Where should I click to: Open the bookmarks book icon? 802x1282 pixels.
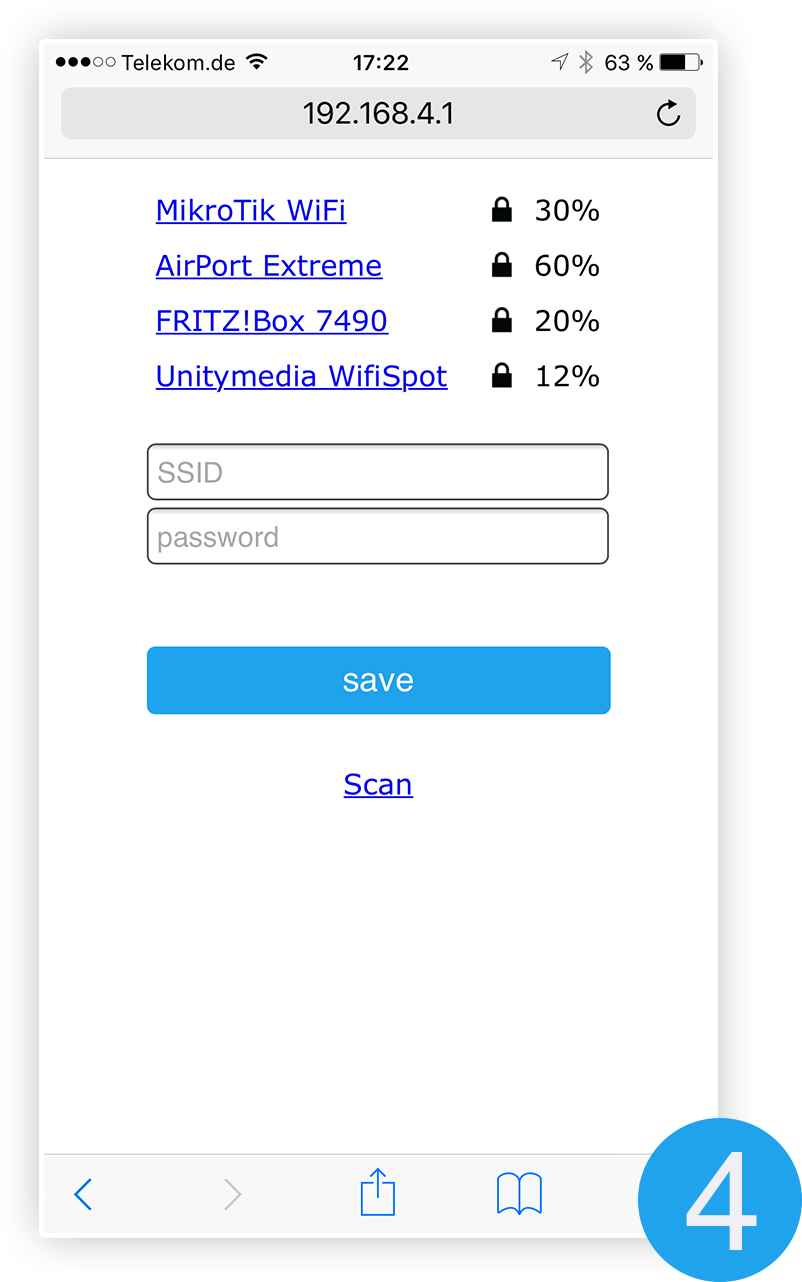[519, 1194]
